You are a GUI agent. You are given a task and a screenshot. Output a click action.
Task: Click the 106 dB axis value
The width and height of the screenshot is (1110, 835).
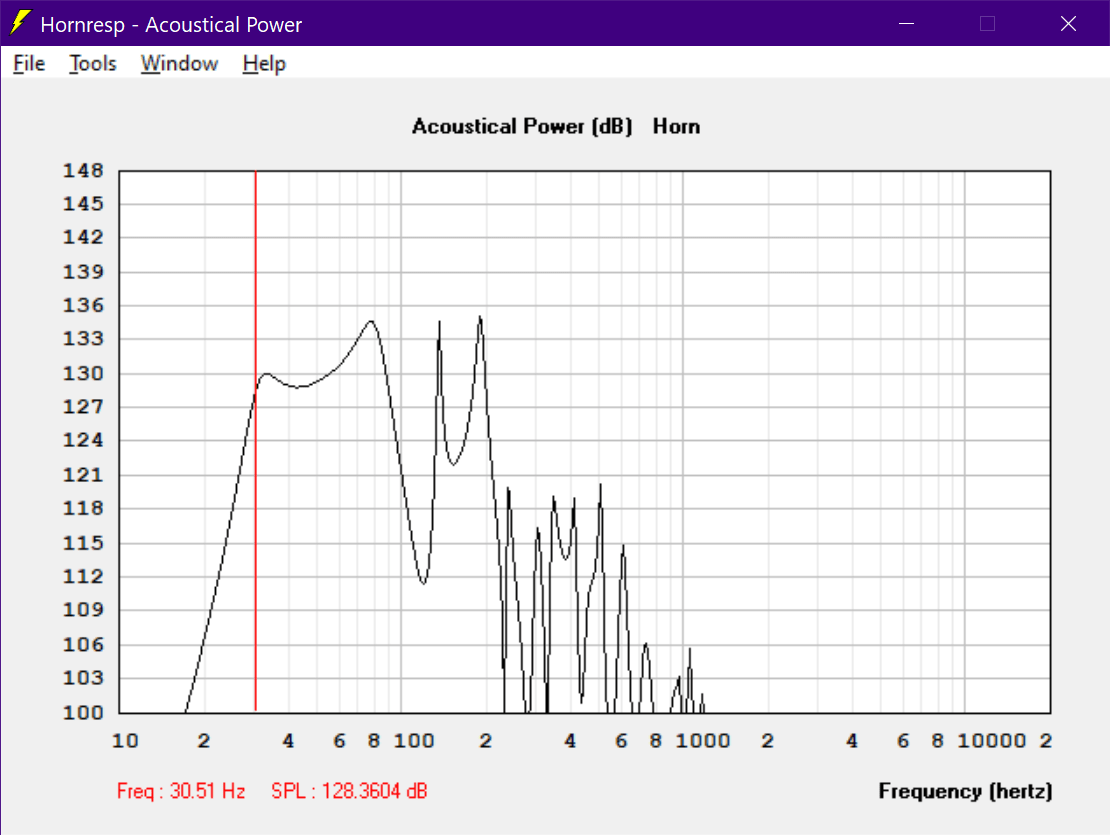pyautogui.click(x=84, y=644)
